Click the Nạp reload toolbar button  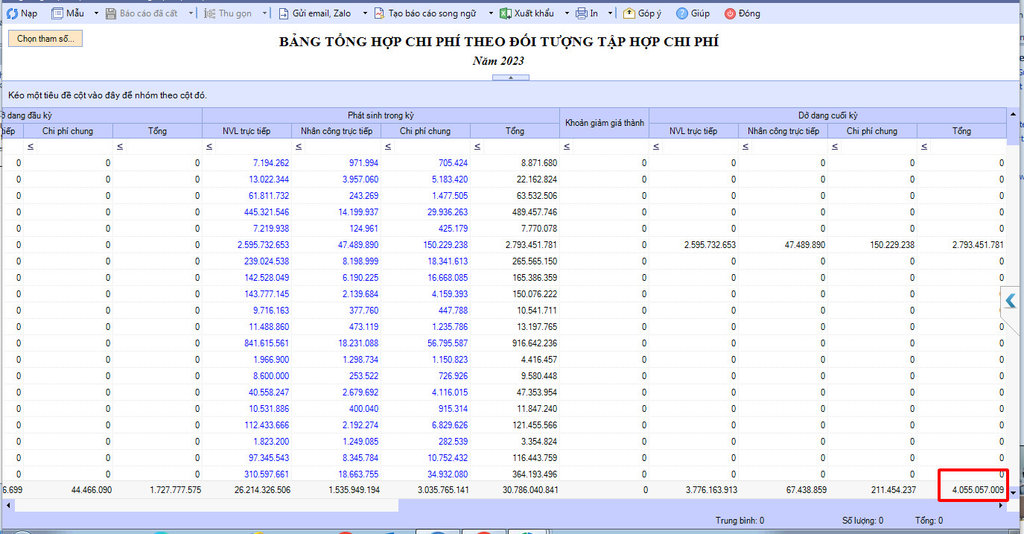22,13
